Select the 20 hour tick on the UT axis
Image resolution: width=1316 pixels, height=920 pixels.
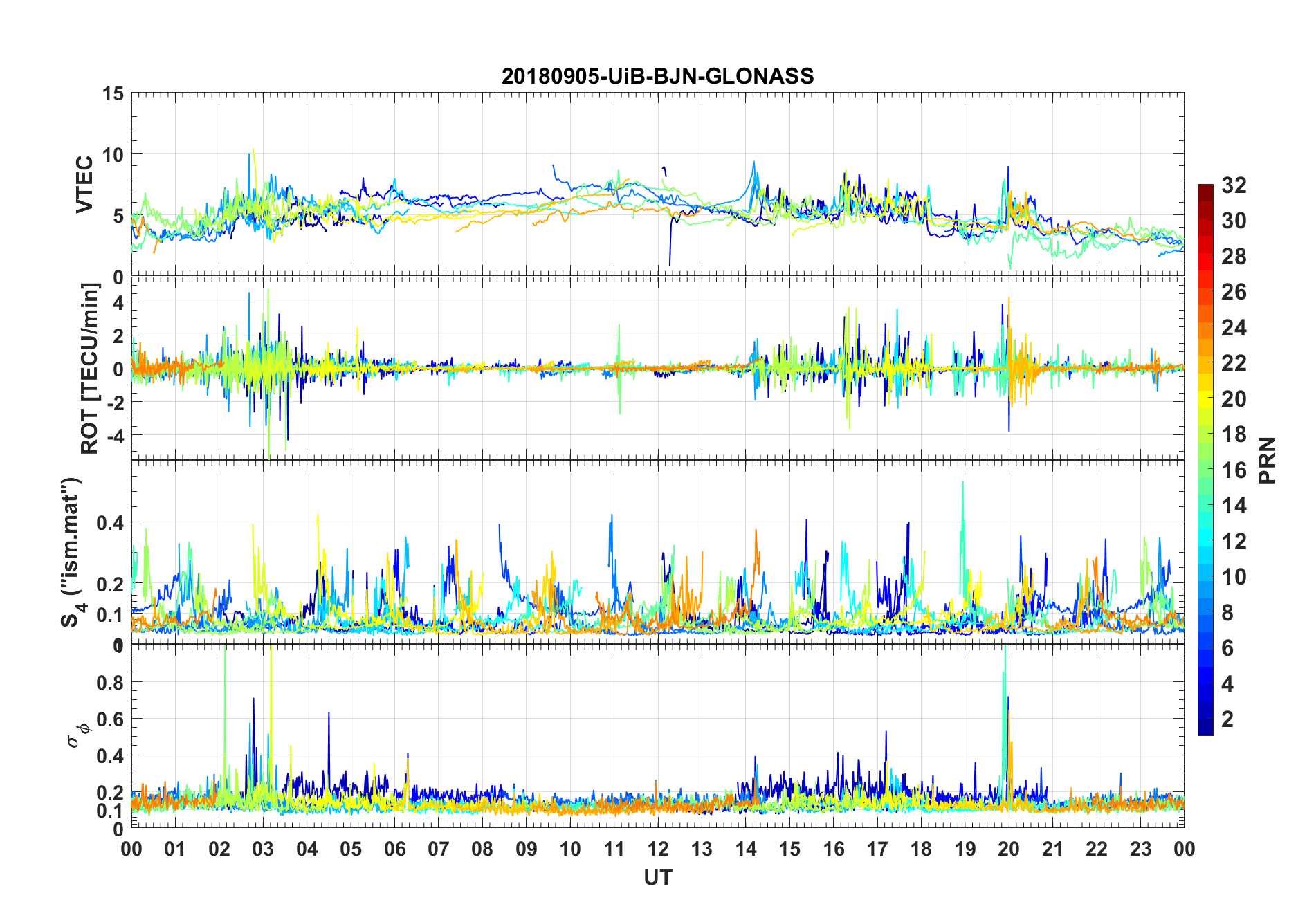coord(1009,849)
